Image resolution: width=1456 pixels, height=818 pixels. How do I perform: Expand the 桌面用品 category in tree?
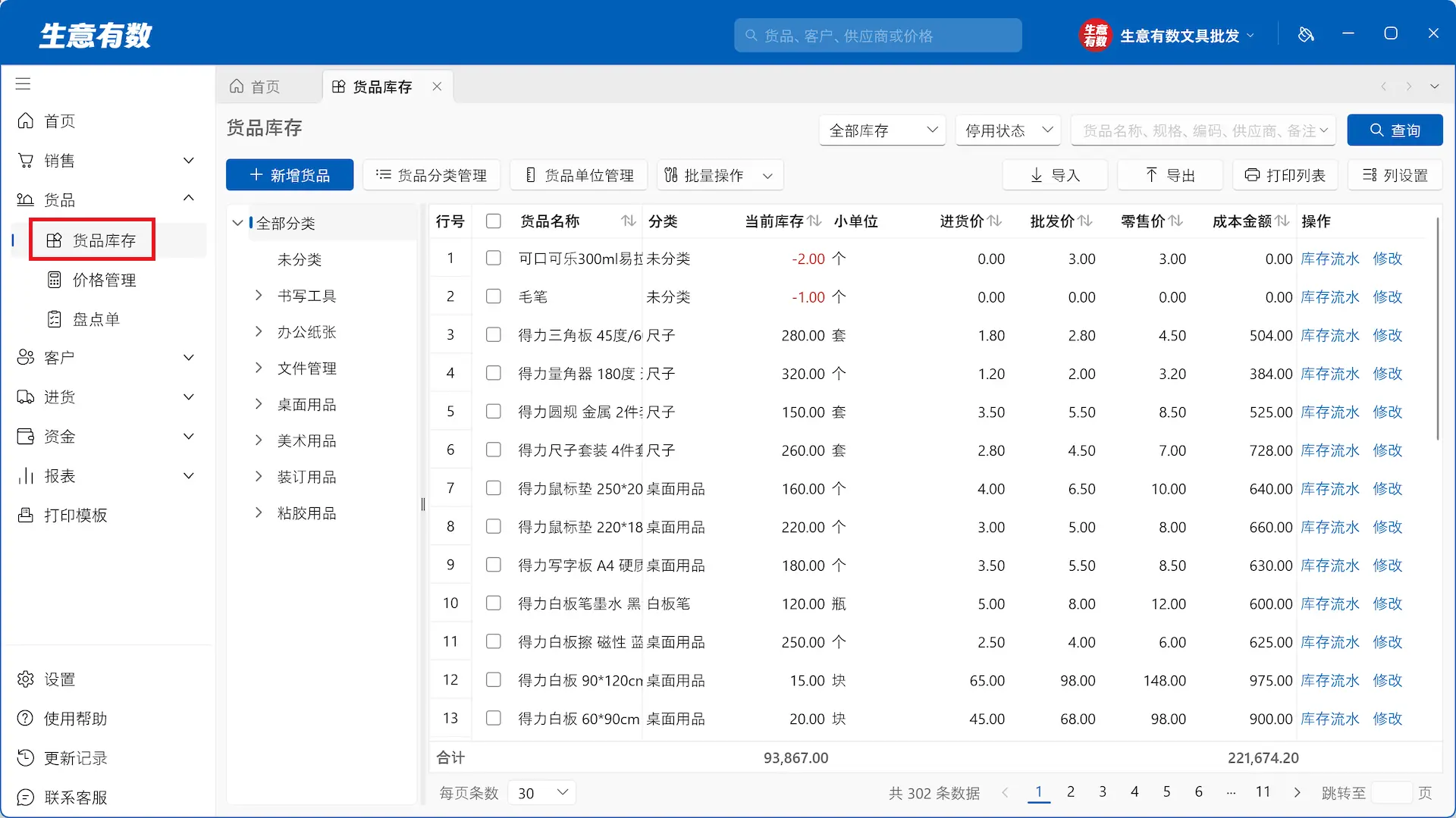[259, 404]
